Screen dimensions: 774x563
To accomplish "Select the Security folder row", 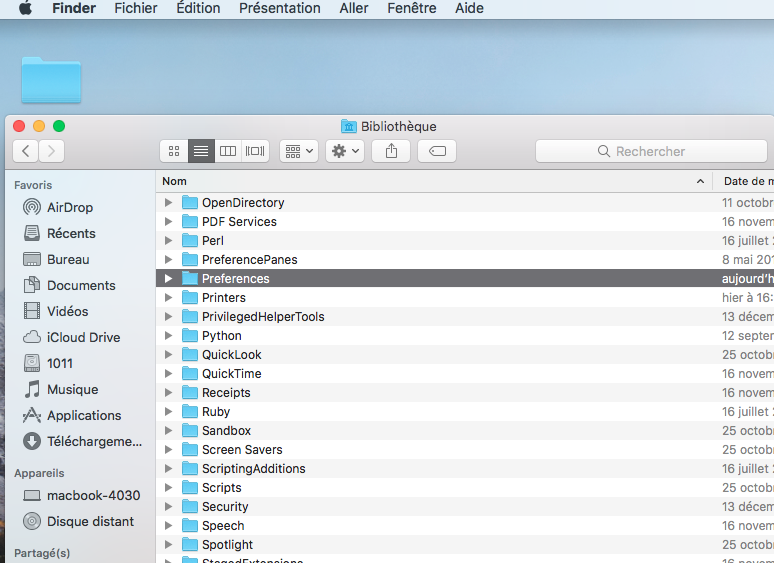I will (465, 506).
